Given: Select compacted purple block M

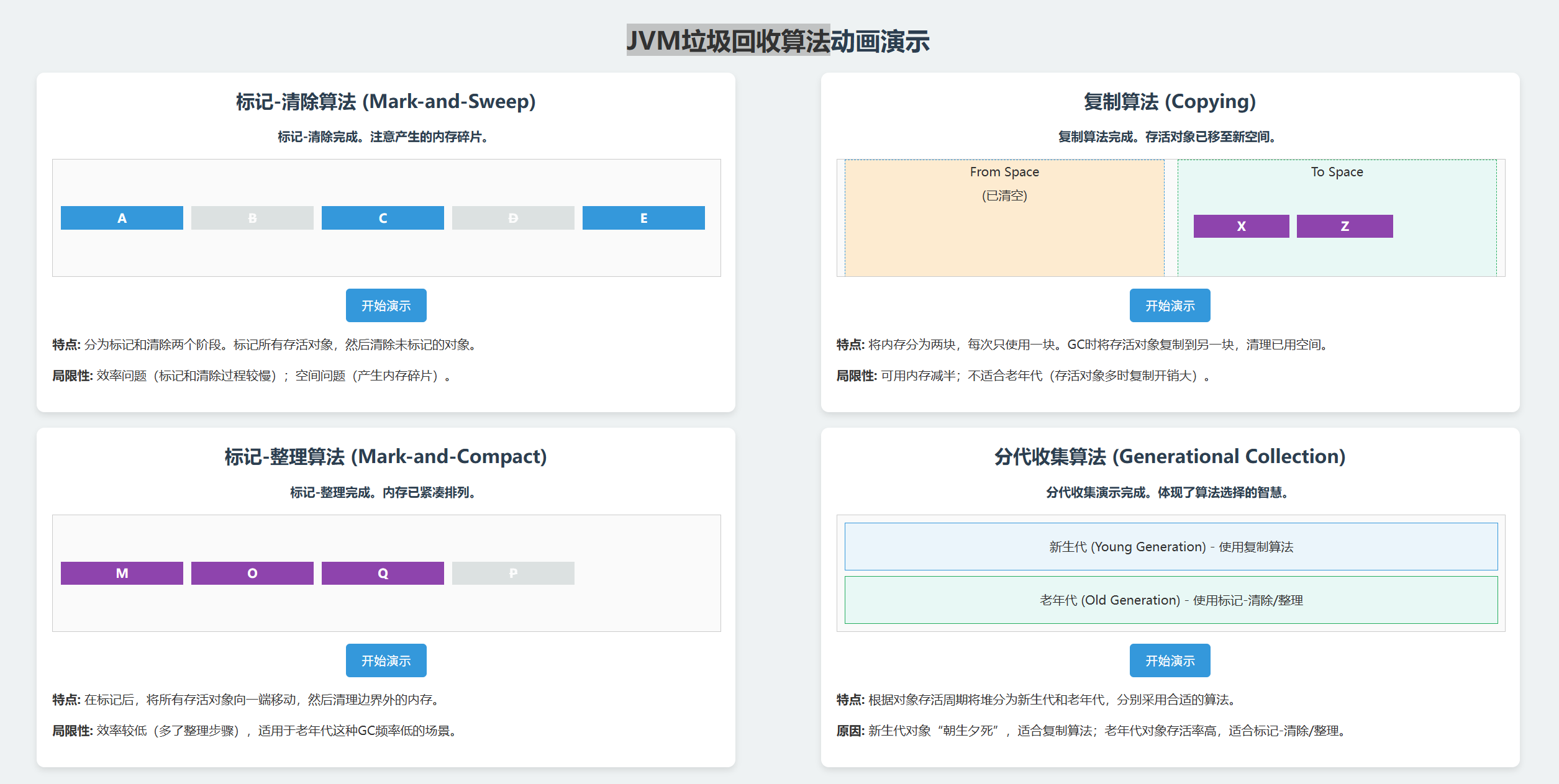Looking at the screenshot, I should coord(122,573).
